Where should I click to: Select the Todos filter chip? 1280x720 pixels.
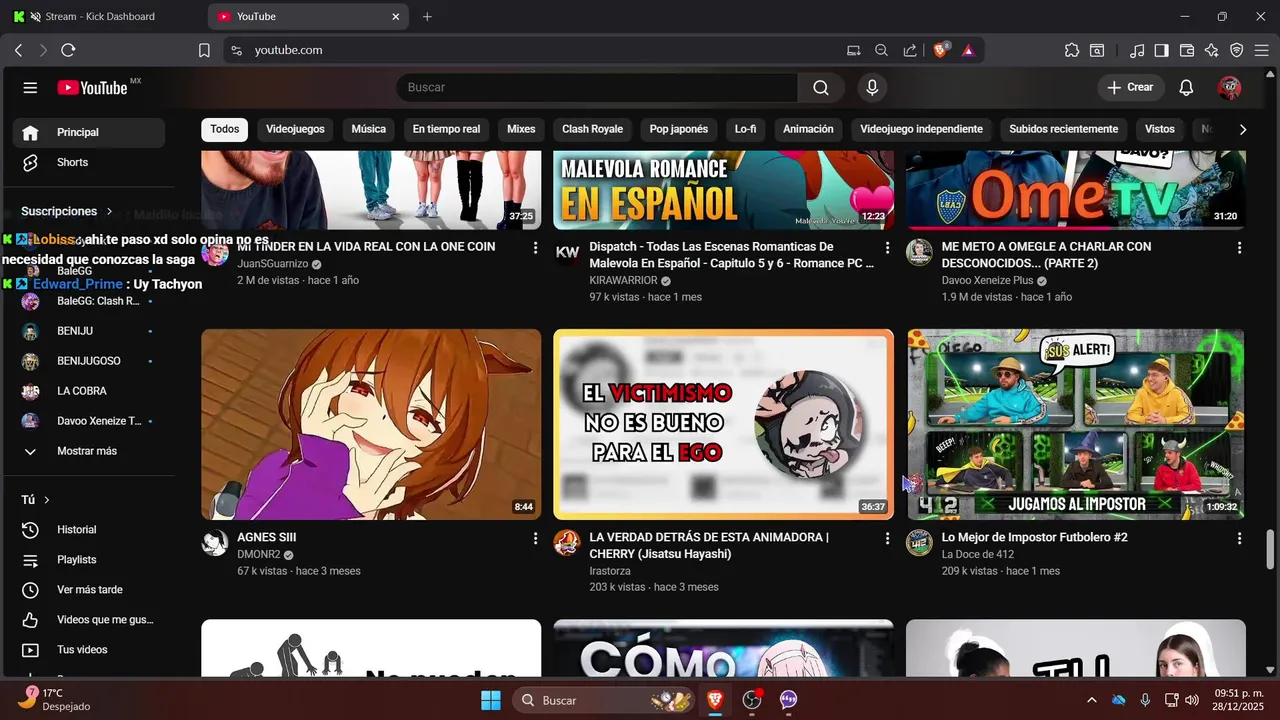tap(225, 129)
